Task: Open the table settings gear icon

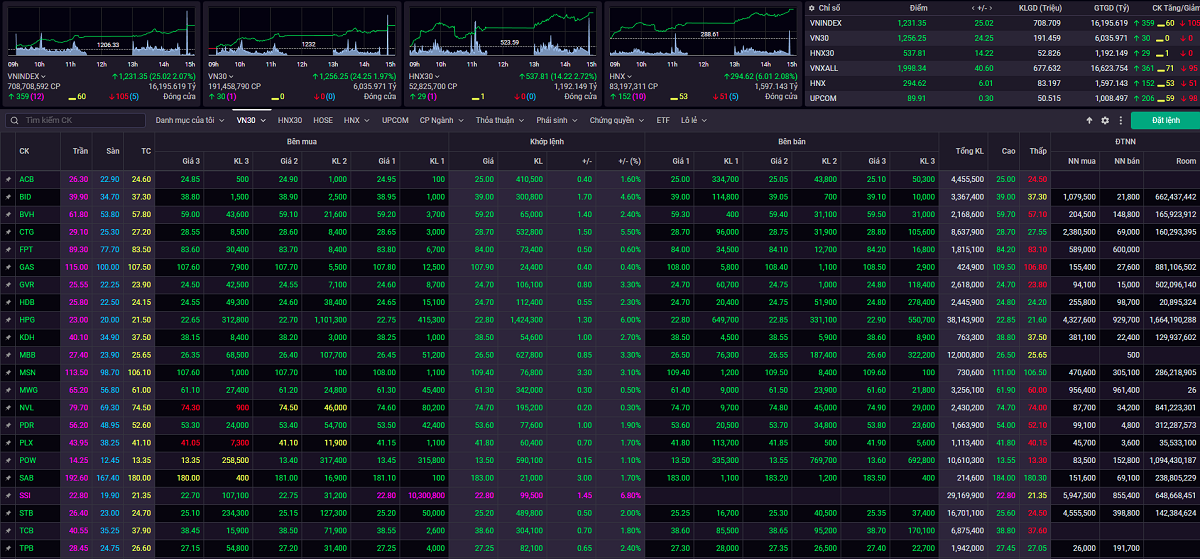Action: (x=1105, y=120)
